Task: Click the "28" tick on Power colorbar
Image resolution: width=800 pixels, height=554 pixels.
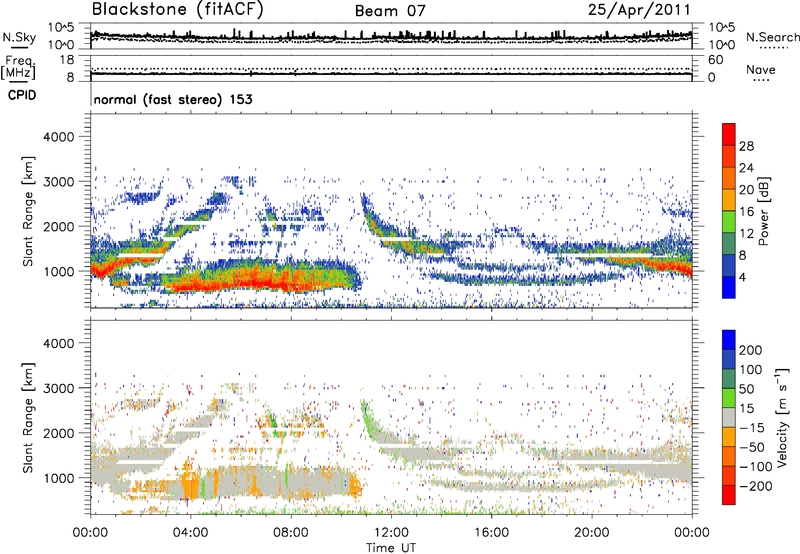Action: [x=746, y=146]
